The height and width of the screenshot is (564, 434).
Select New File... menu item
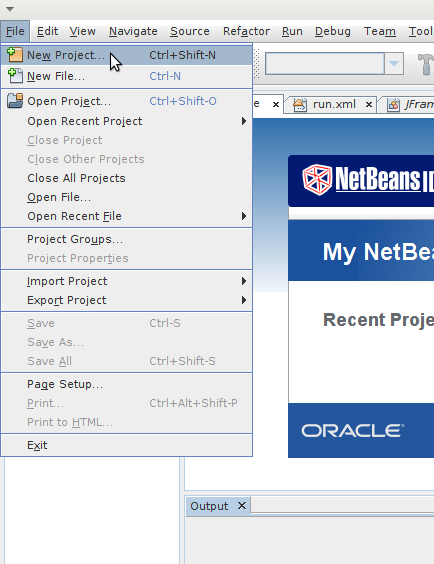127,76
